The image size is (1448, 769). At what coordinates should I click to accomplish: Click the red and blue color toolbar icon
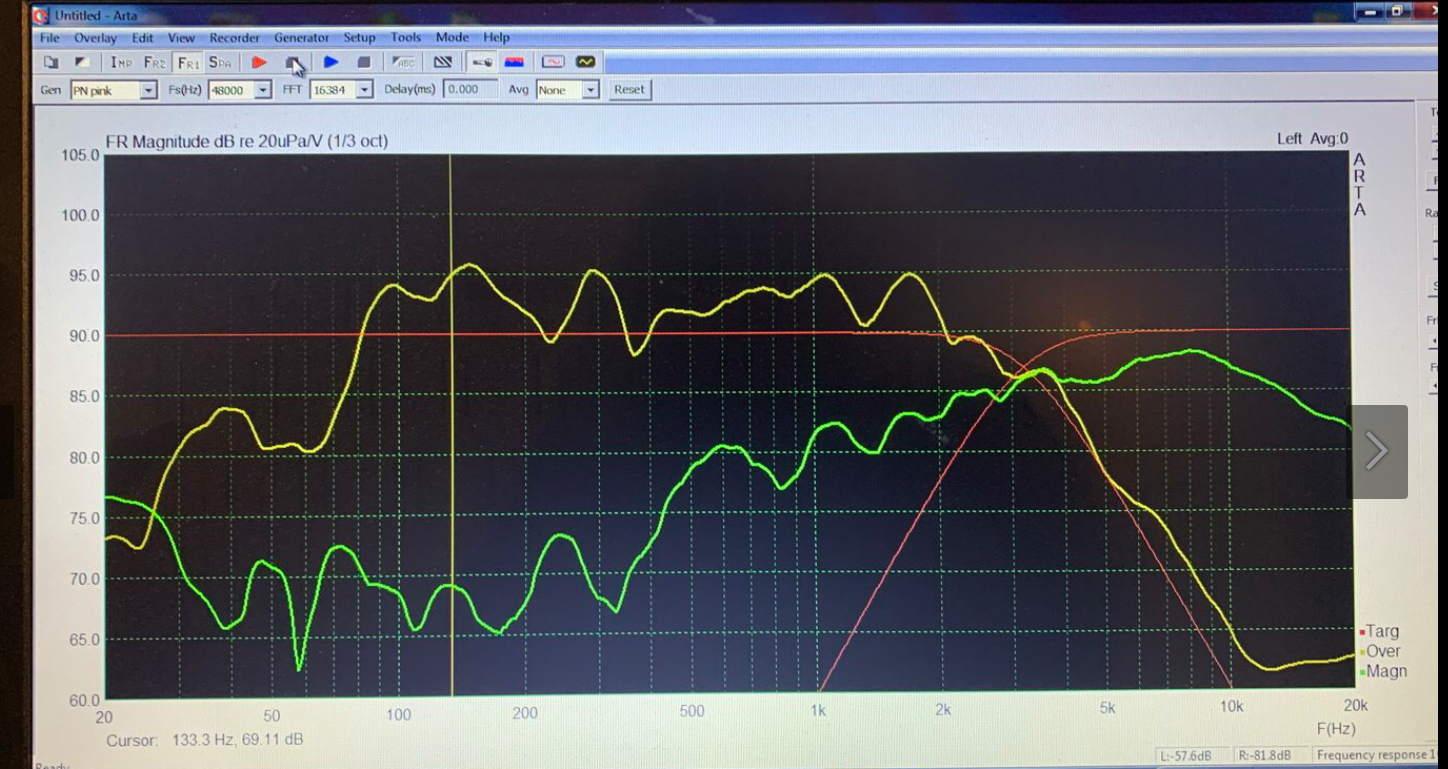(514, 62)
